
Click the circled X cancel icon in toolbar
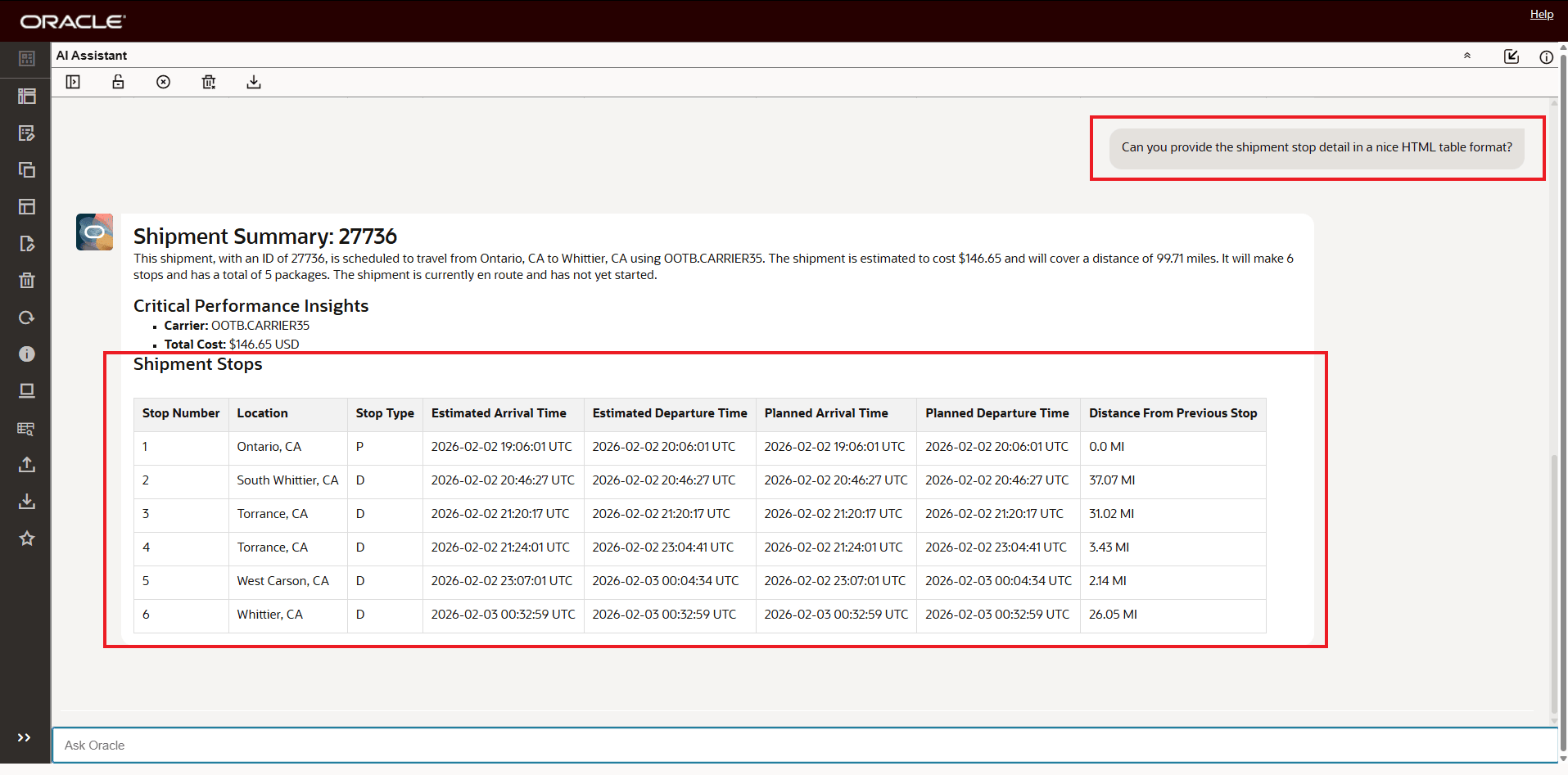[164, 82]
